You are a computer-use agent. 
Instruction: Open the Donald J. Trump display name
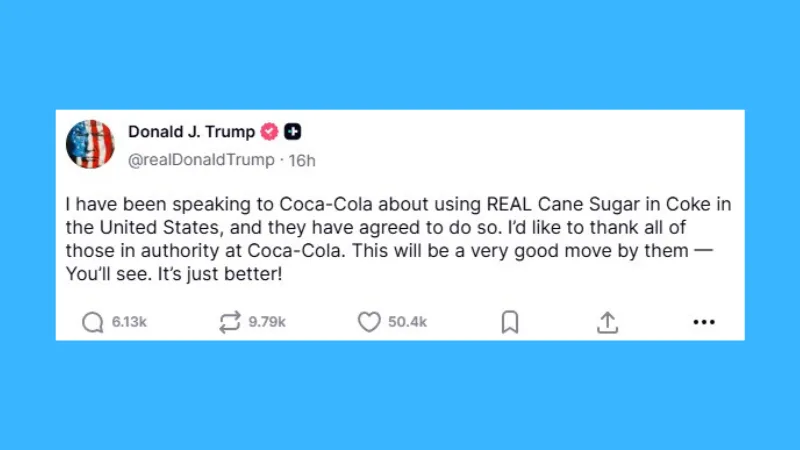191,132
